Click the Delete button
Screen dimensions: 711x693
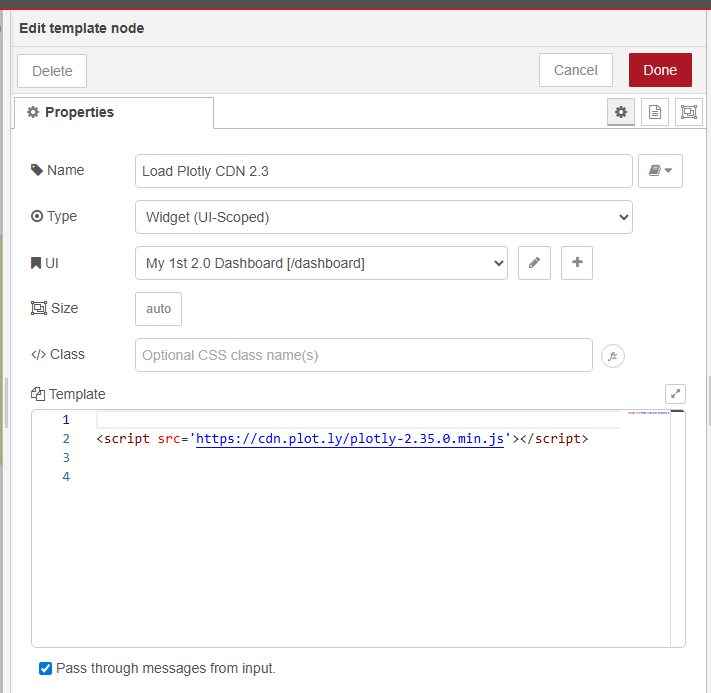[x=52, y=71]
